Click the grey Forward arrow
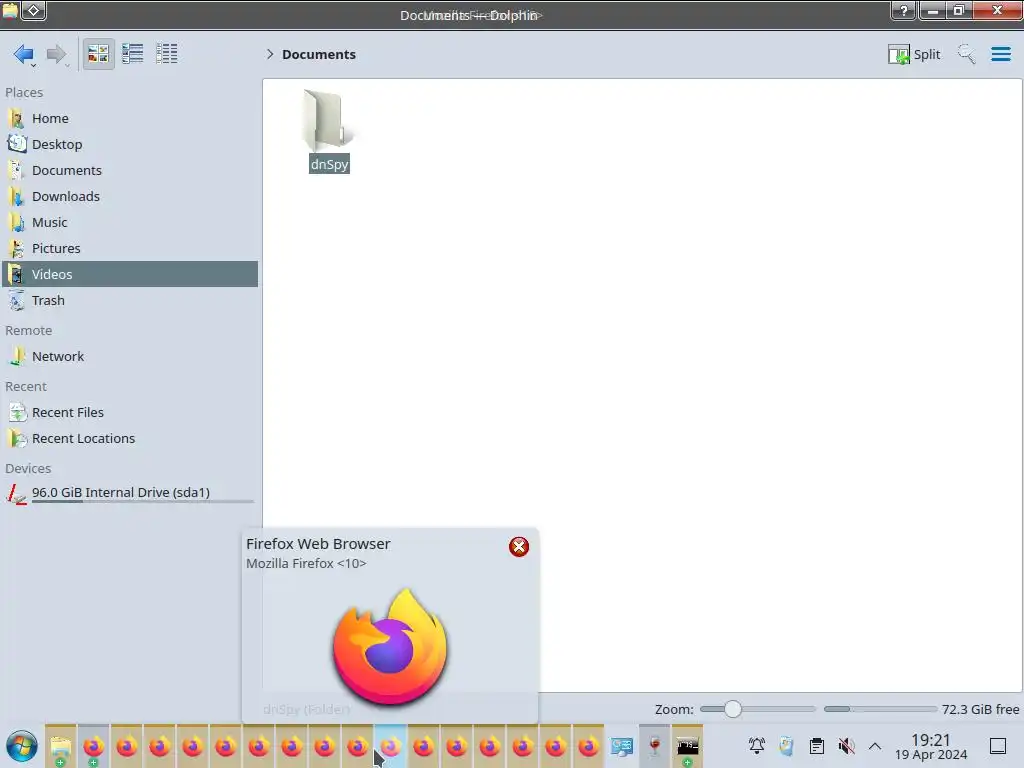 click(57, 54)
